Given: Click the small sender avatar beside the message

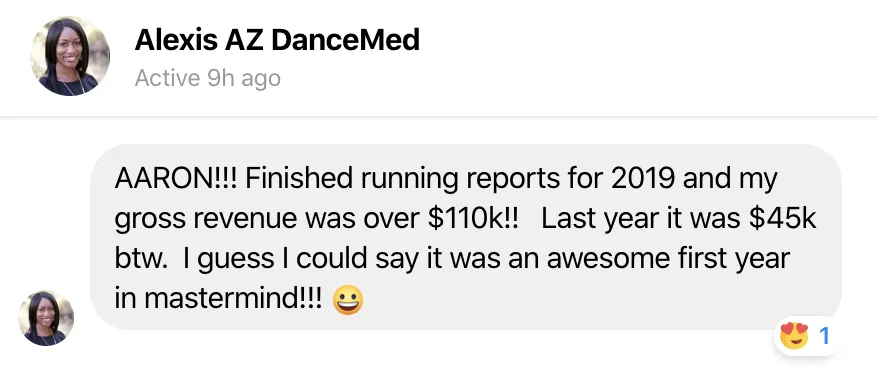Looking at the screenshot, I should [46, 318].
